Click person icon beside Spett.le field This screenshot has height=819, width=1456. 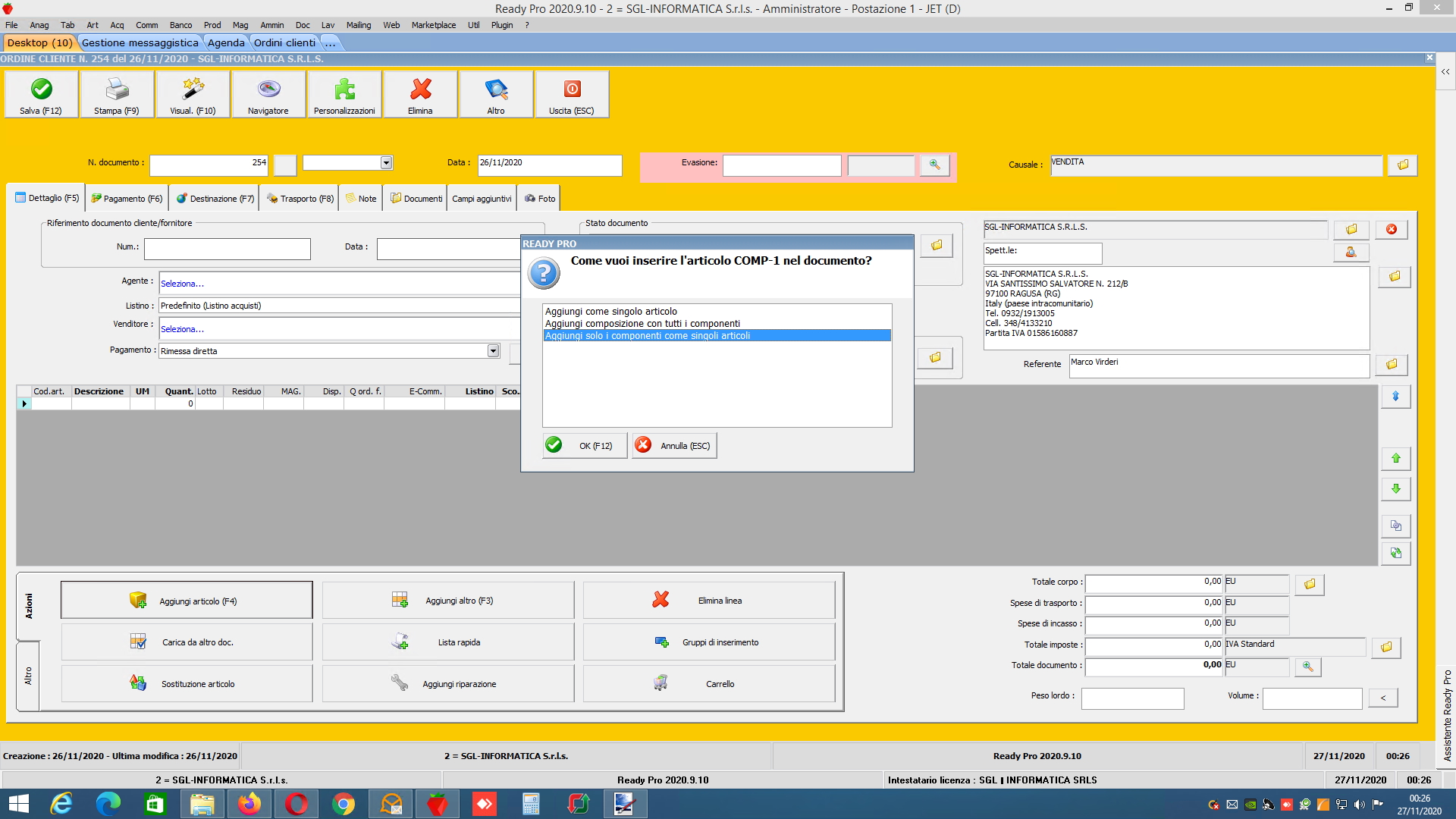point(1351,252)
